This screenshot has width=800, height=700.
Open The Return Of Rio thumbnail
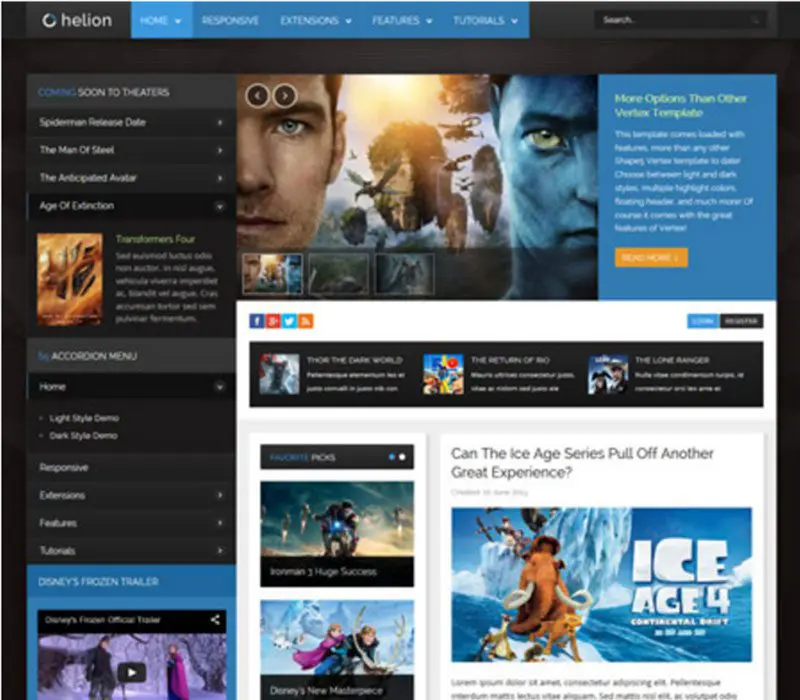click(443, 374)
